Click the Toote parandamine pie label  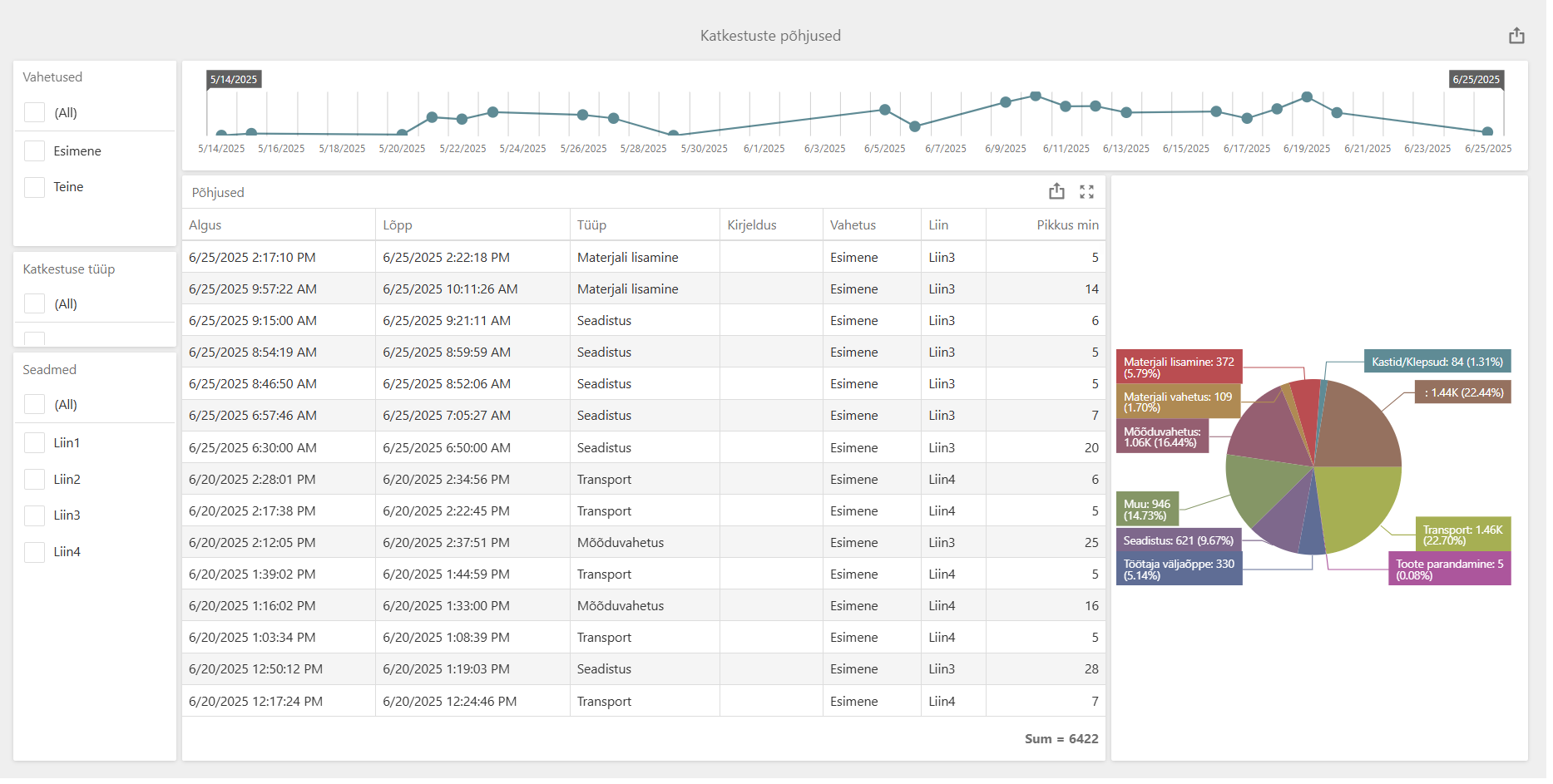[1449, 570]
